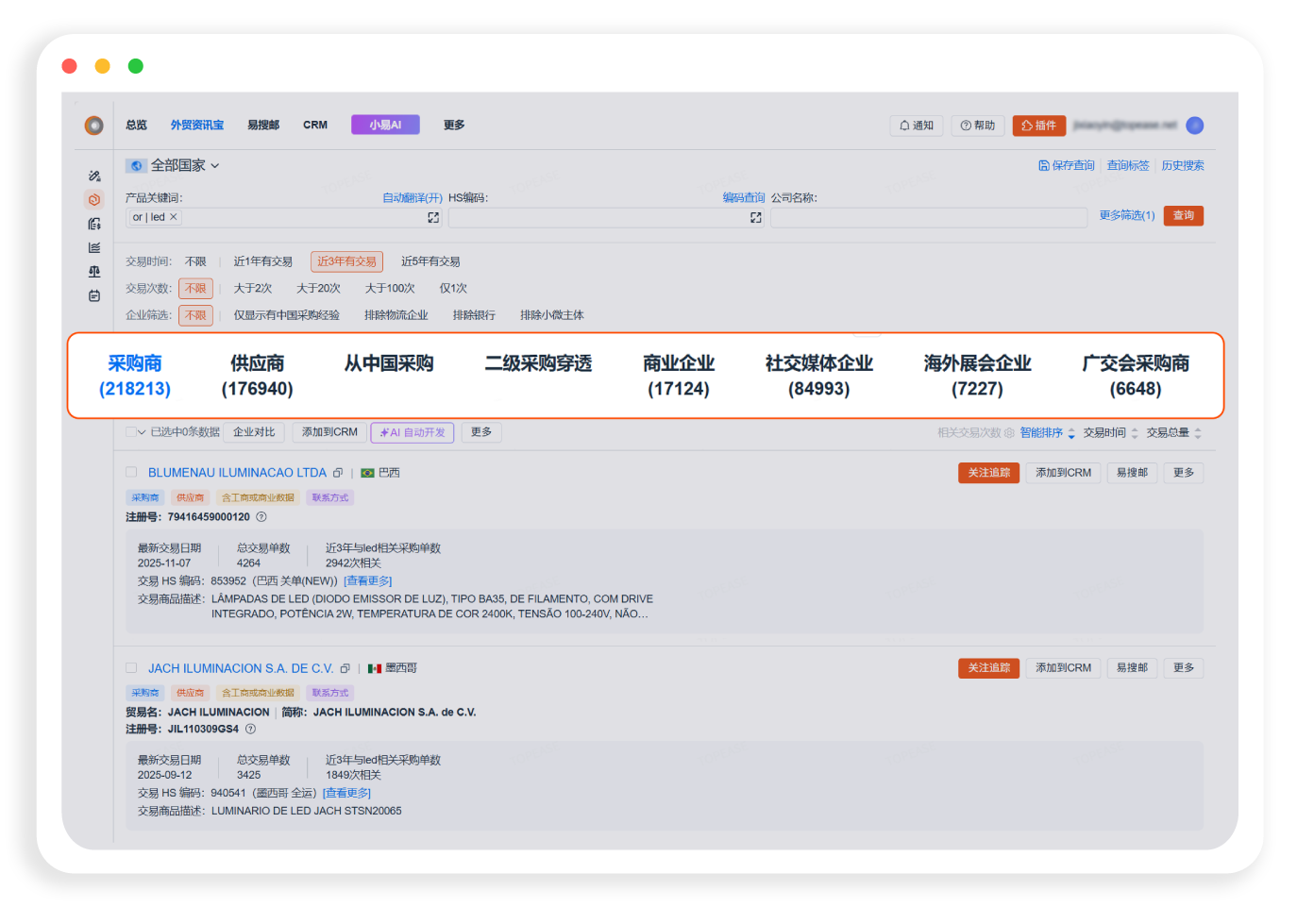
Task: Copy the BLUMENAU ILUMINACAO LTDA company name icon
Action: 338,473
